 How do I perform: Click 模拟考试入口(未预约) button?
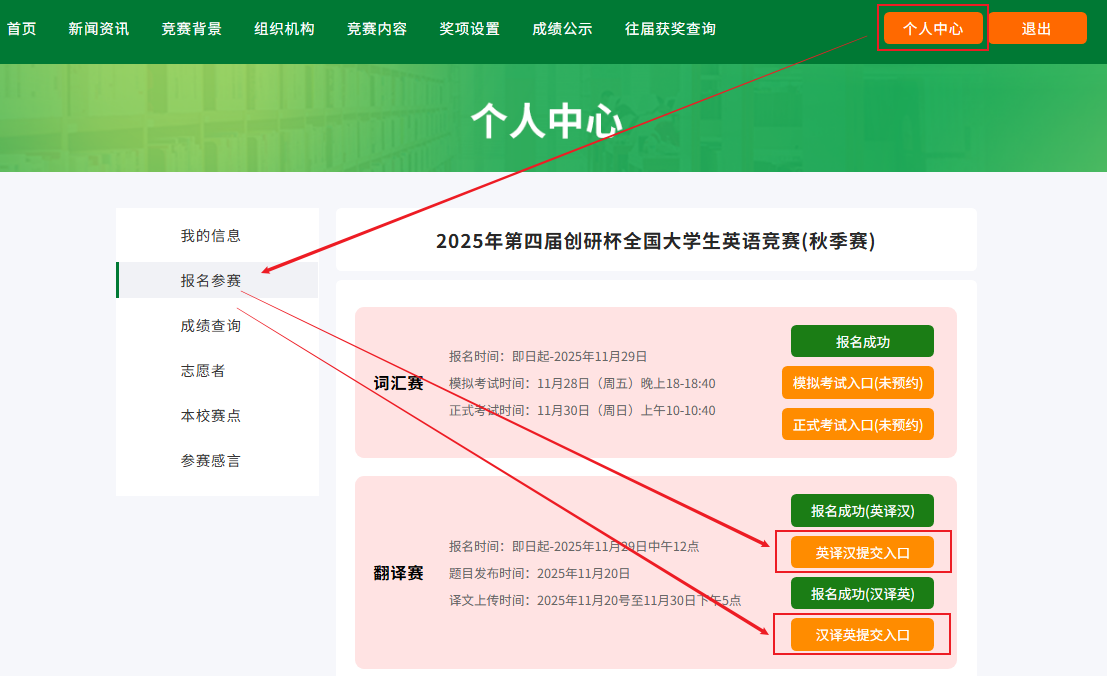(x=857, y=383)
